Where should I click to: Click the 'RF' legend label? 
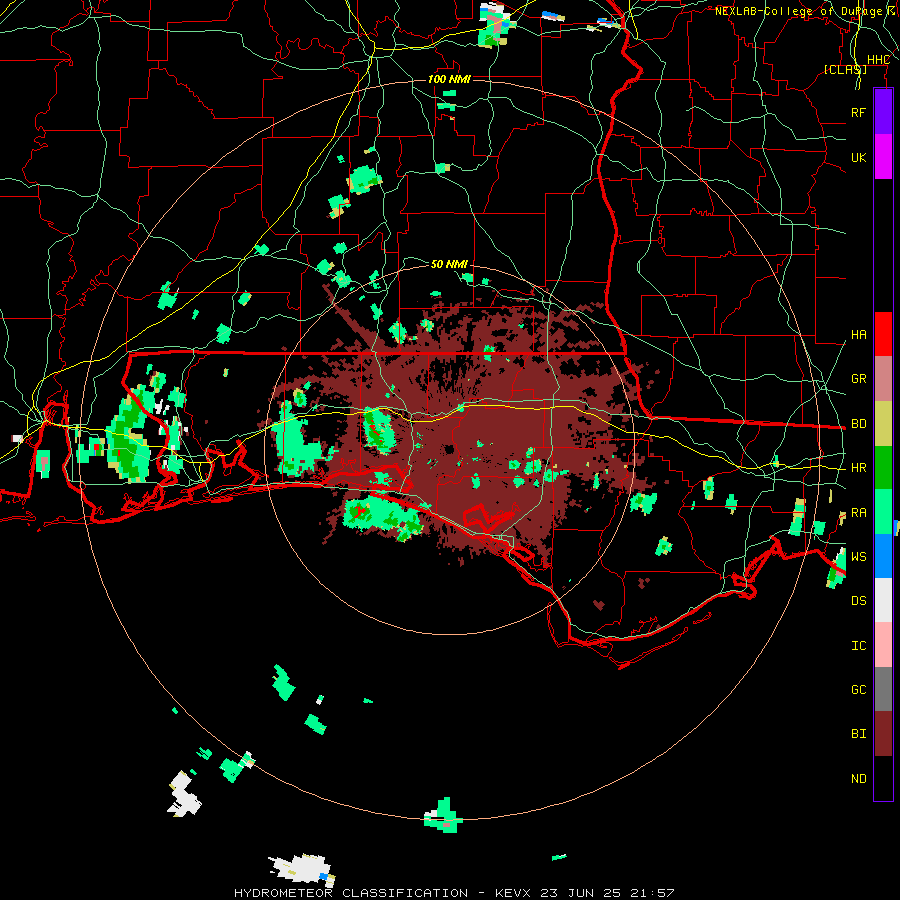[858, 112]
